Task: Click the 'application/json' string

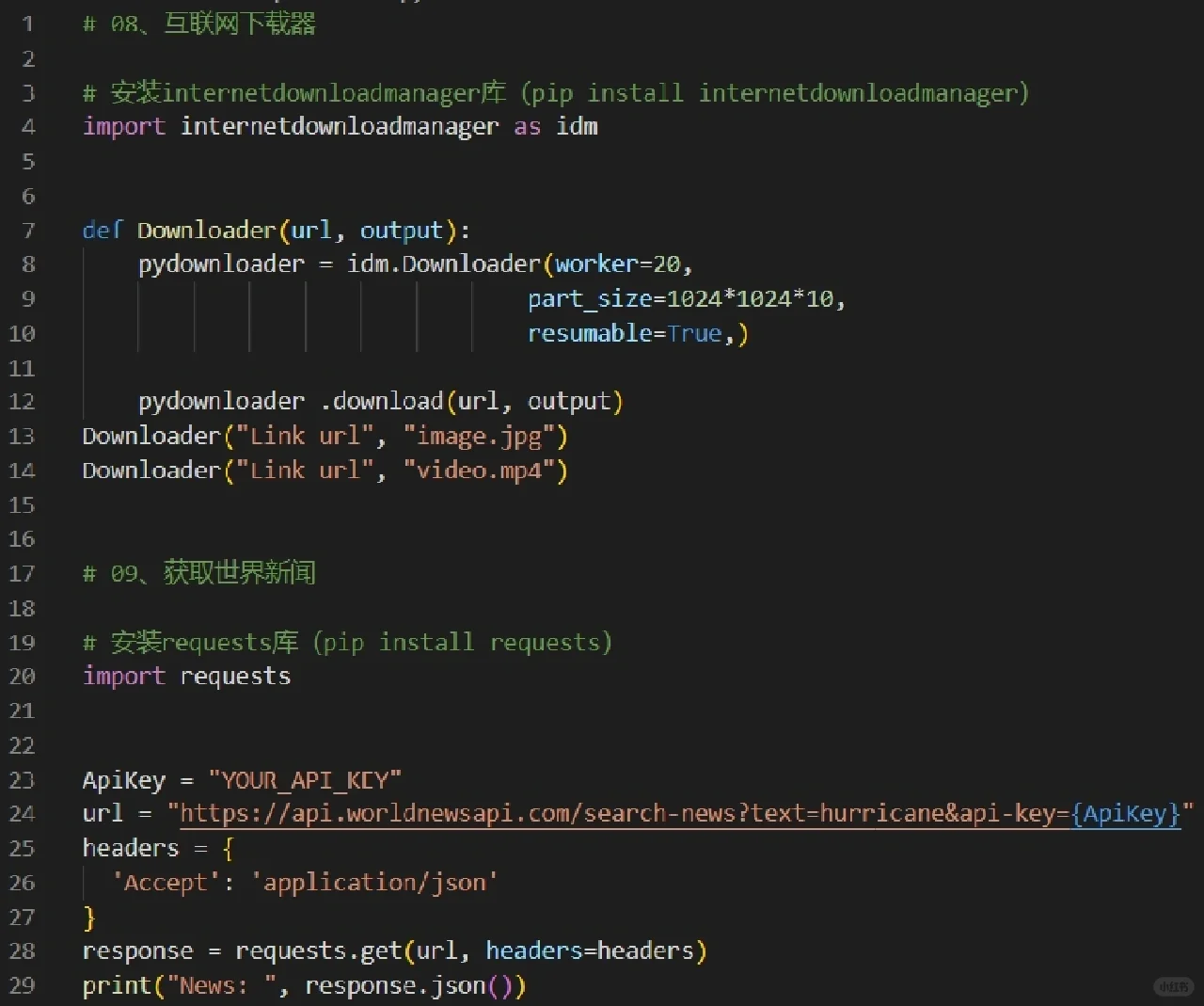Action: point(375,882)
